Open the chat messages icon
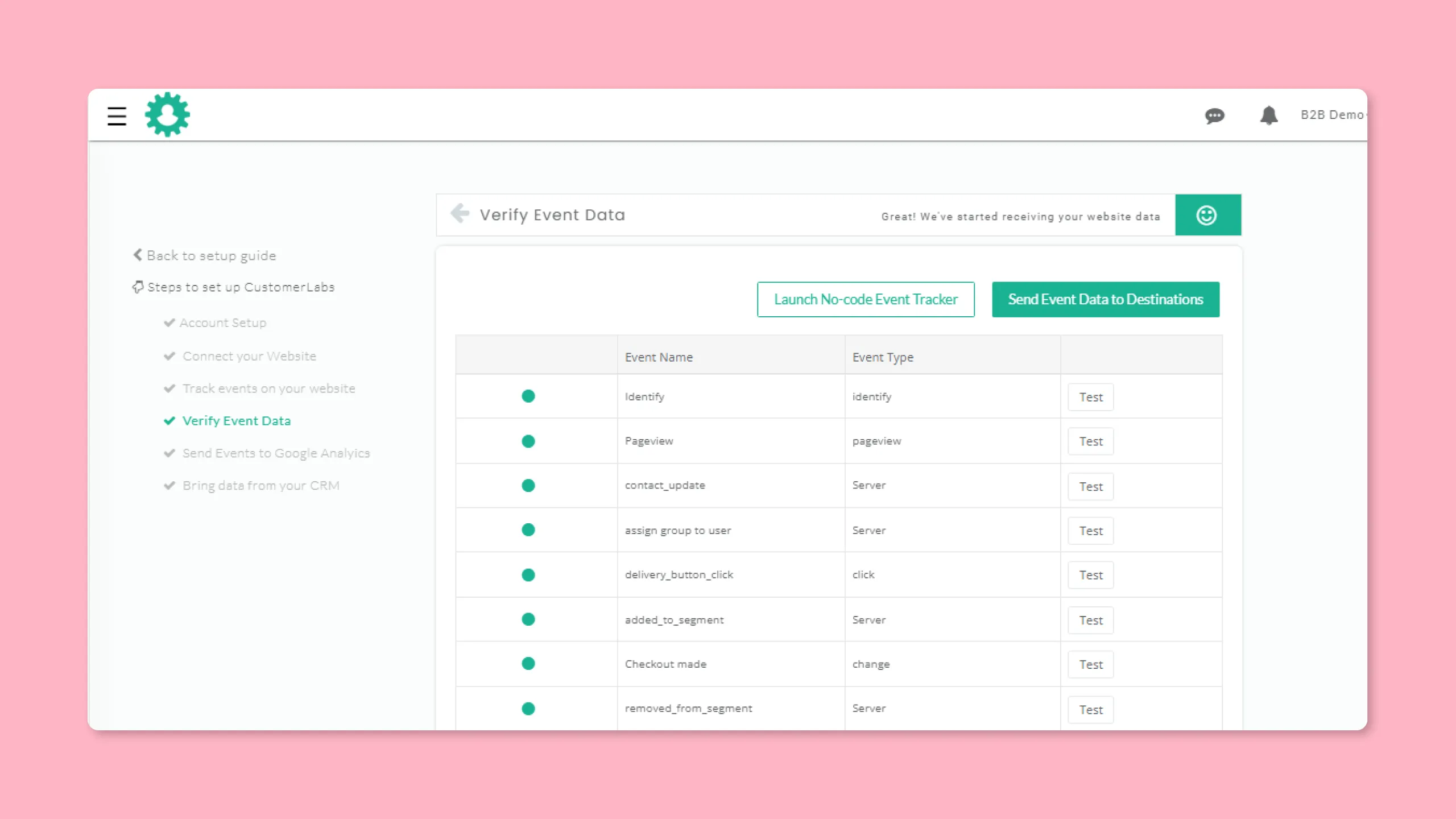The width and height of the screenshot is (1456, 819). click(1214, 116)
